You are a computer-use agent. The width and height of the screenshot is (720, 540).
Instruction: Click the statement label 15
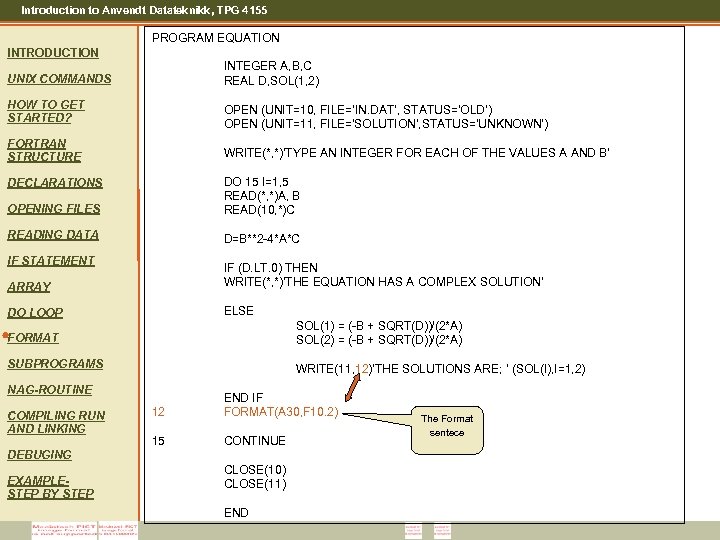click(158, 441)
